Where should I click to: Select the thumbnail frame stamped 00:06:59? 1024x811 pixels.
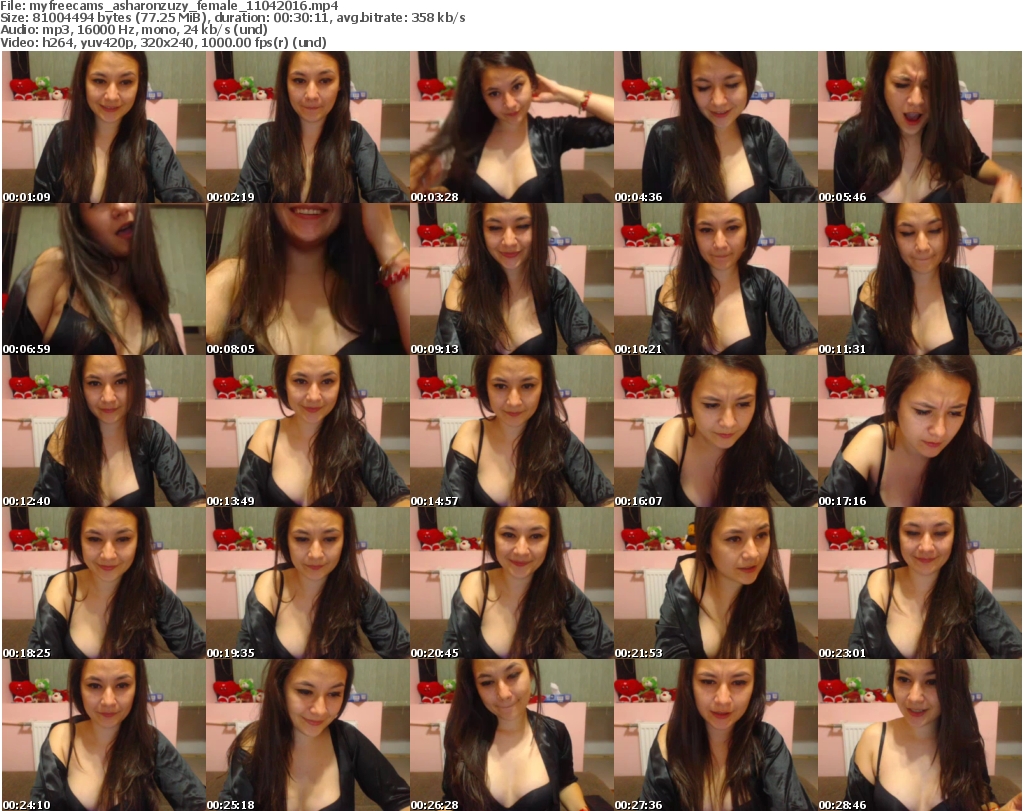coord(104,279)
